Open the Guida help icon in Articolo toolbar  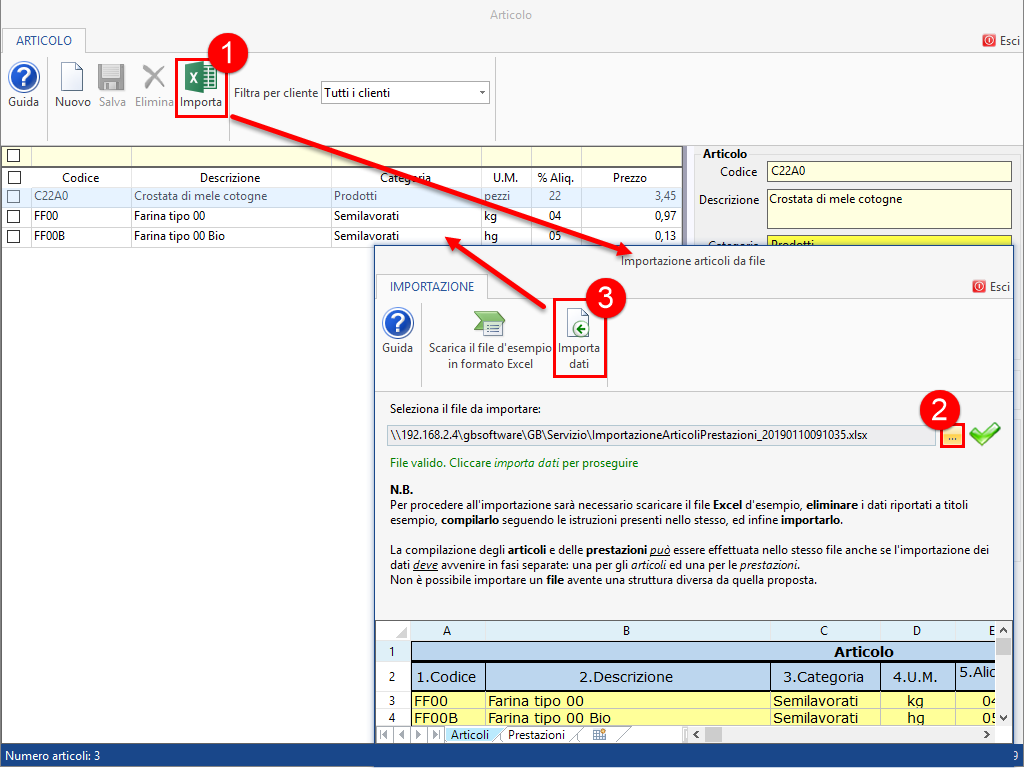[x=24, y=78]
